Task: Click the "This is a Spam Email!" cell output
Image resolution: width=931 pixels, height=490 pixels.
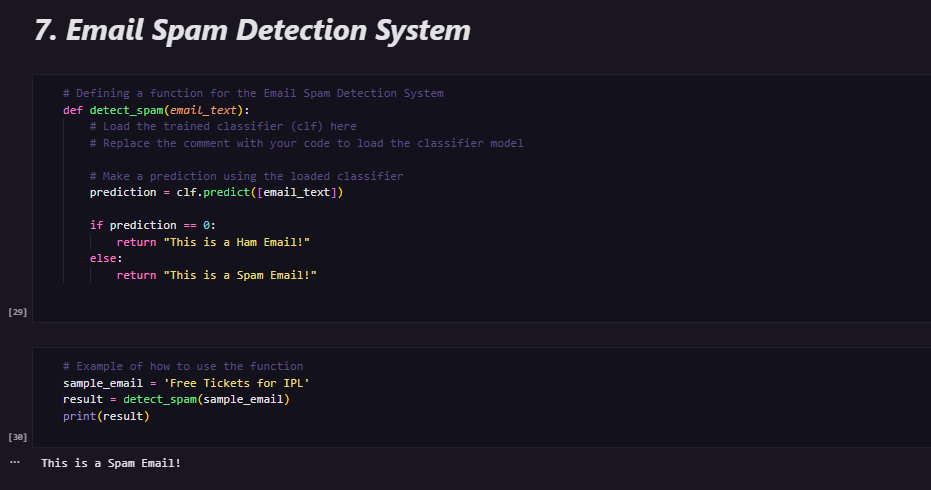Action: [111, 463]
